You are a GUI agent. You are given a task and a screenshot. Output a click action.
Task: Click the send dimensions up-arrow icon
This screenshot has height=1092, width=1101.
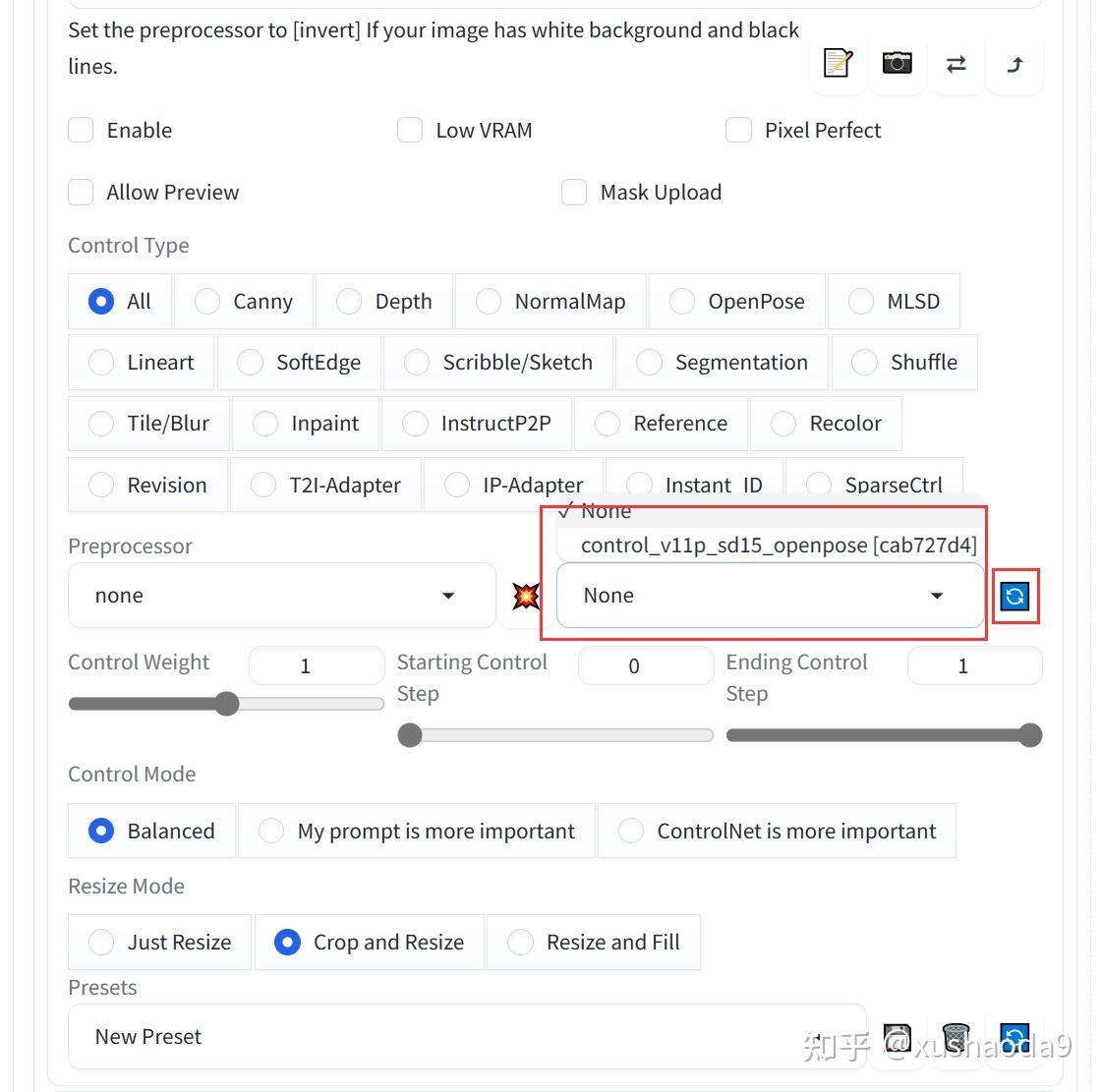(x=1014, y=64)
